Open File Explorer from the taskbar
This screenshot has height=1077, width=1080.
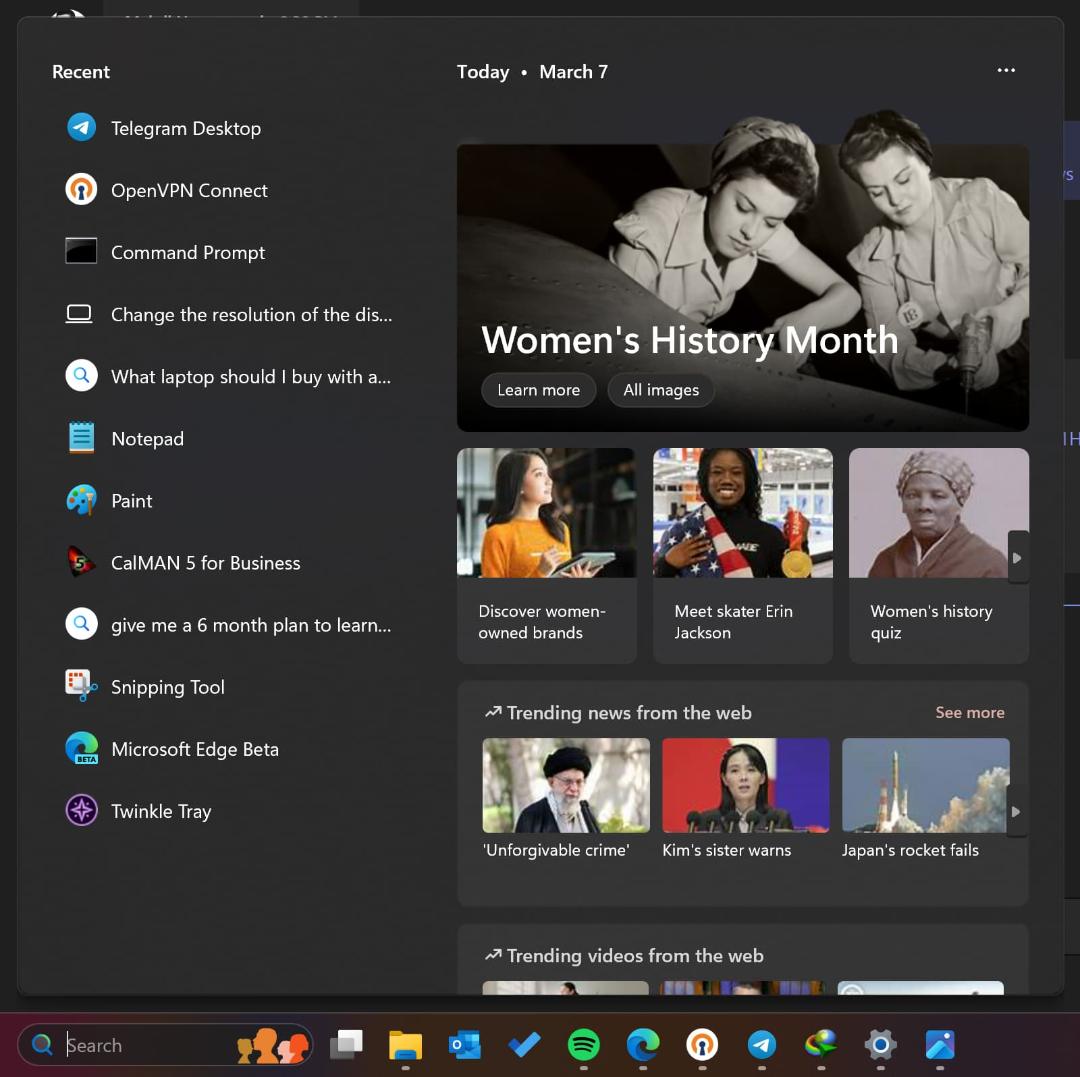click(405, 1045)
